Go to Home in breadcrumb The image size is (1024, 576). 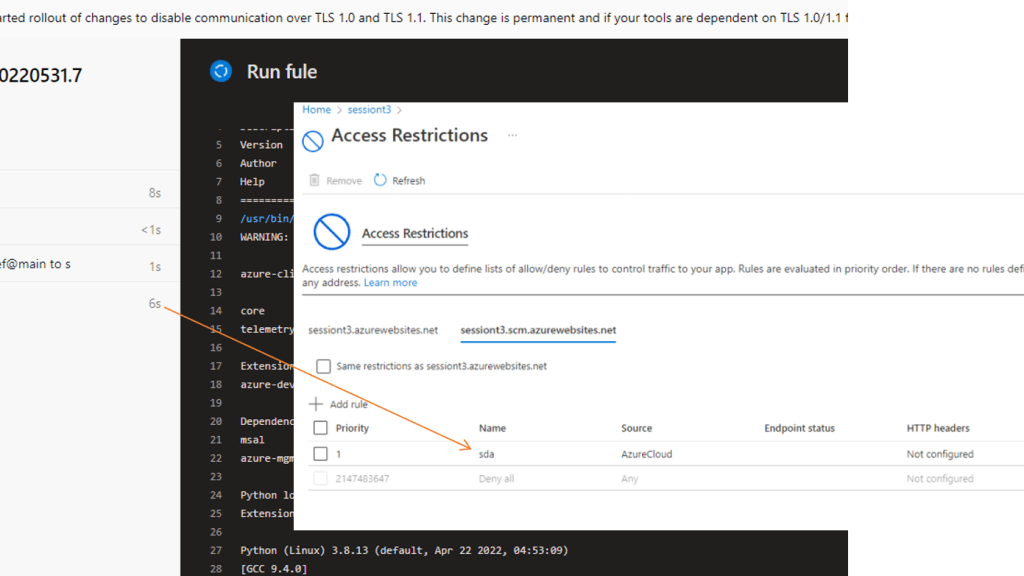pyautogui.click(x=316, y=110)
